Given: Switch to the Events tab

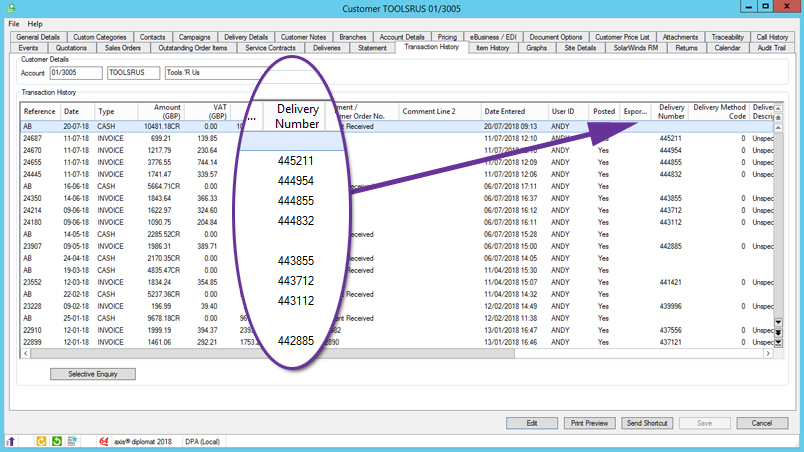Looking at the screenshot, I should [x=28, y=48].
